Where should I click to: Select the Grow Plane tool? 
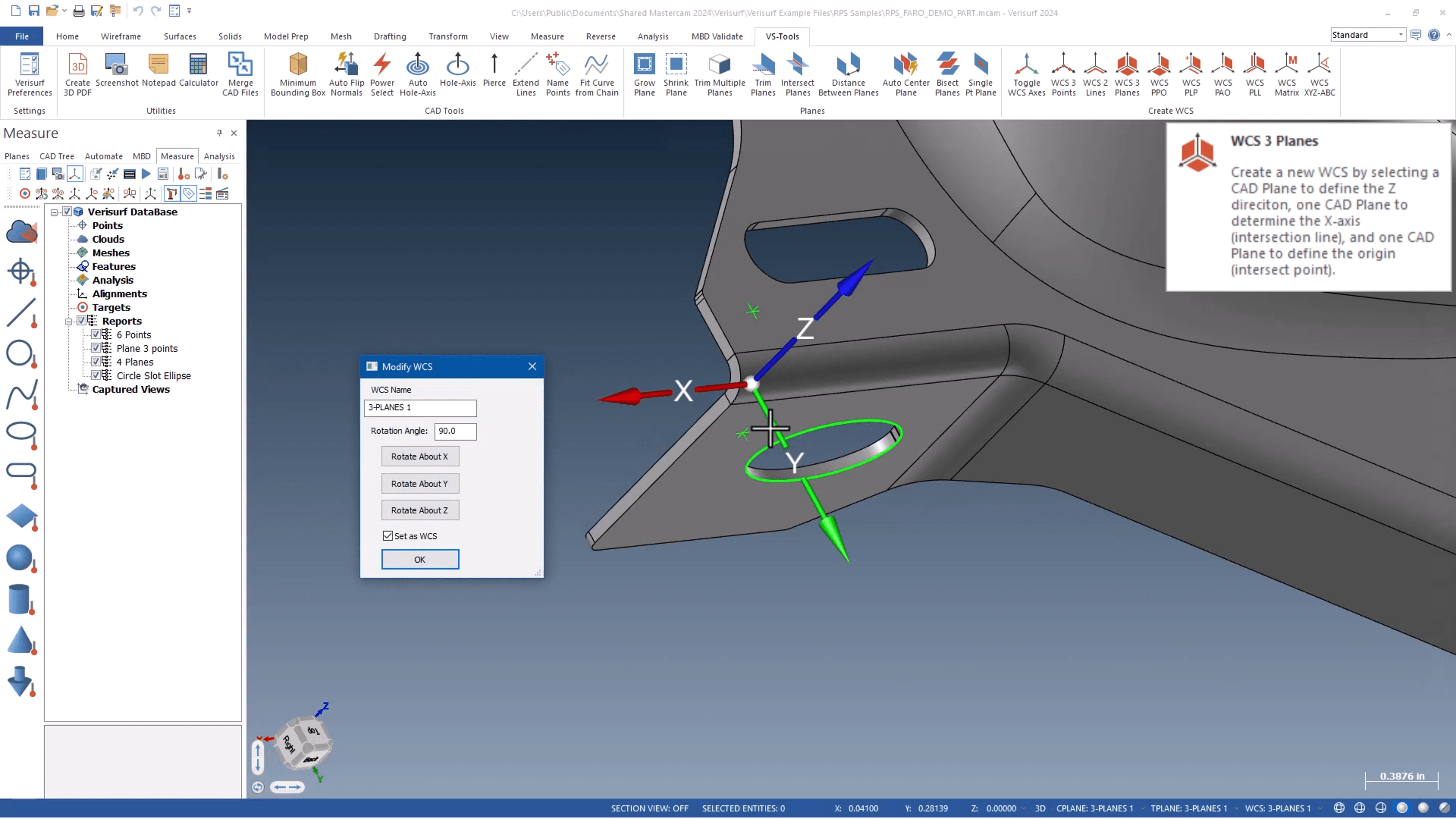click(x=644, y=75)
